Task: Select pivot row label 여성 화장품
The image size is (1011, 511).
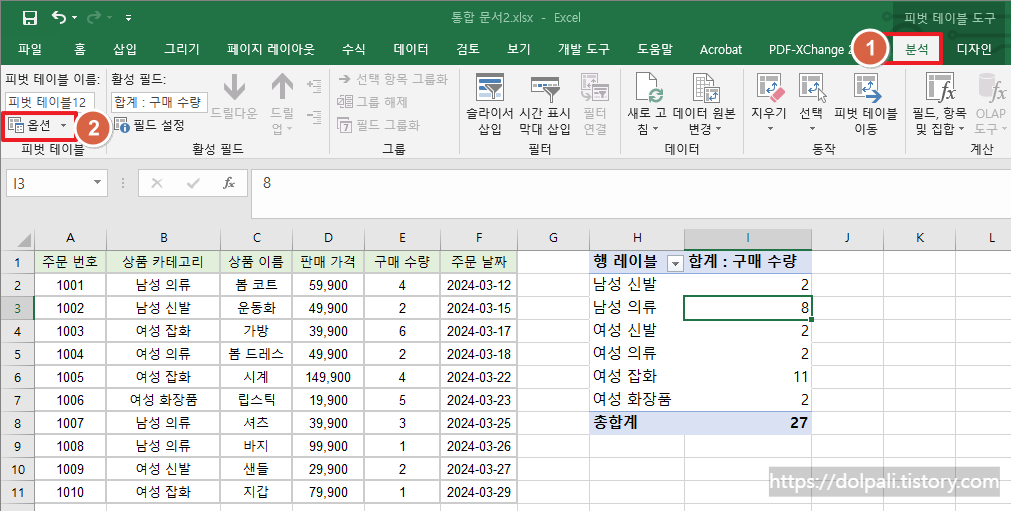Action: click(x=636, y=400)
